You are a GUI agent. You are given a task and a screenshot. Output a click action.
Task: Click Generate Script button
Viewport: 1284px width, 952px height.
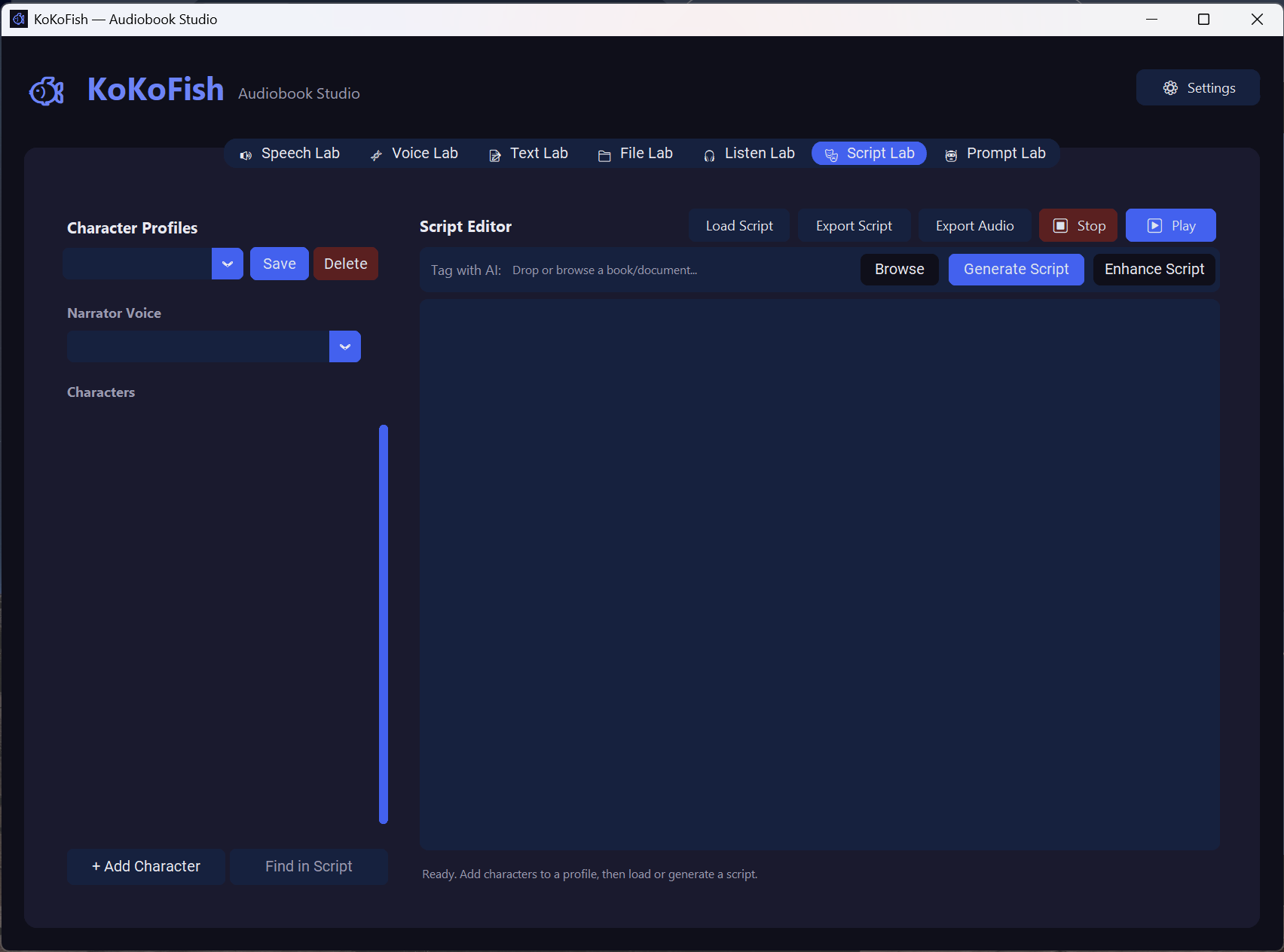coord(1016,270)
